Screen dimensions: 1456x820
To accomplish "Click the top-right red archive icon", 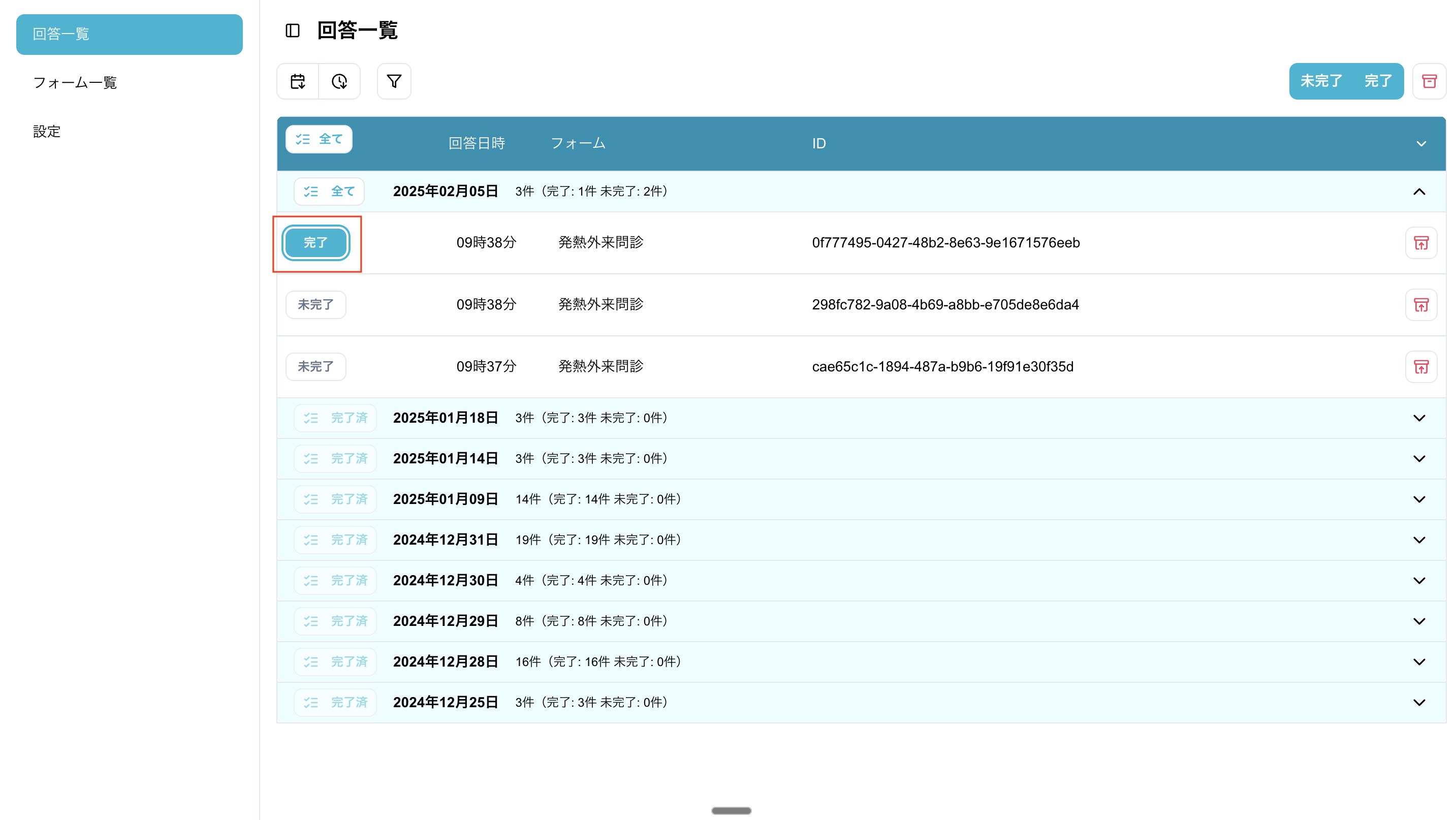I will pyautogui.click(x=1429, y=81).
